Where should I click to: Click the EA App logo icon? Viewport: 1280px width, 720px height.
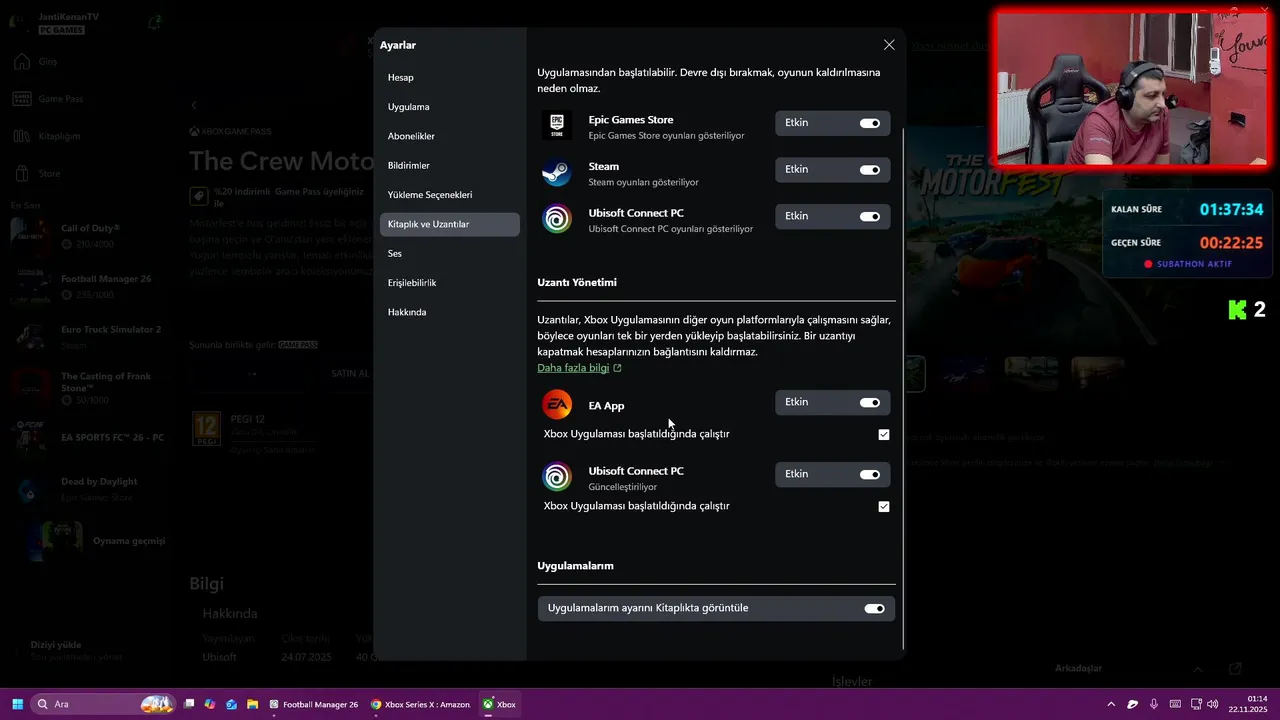557,405
